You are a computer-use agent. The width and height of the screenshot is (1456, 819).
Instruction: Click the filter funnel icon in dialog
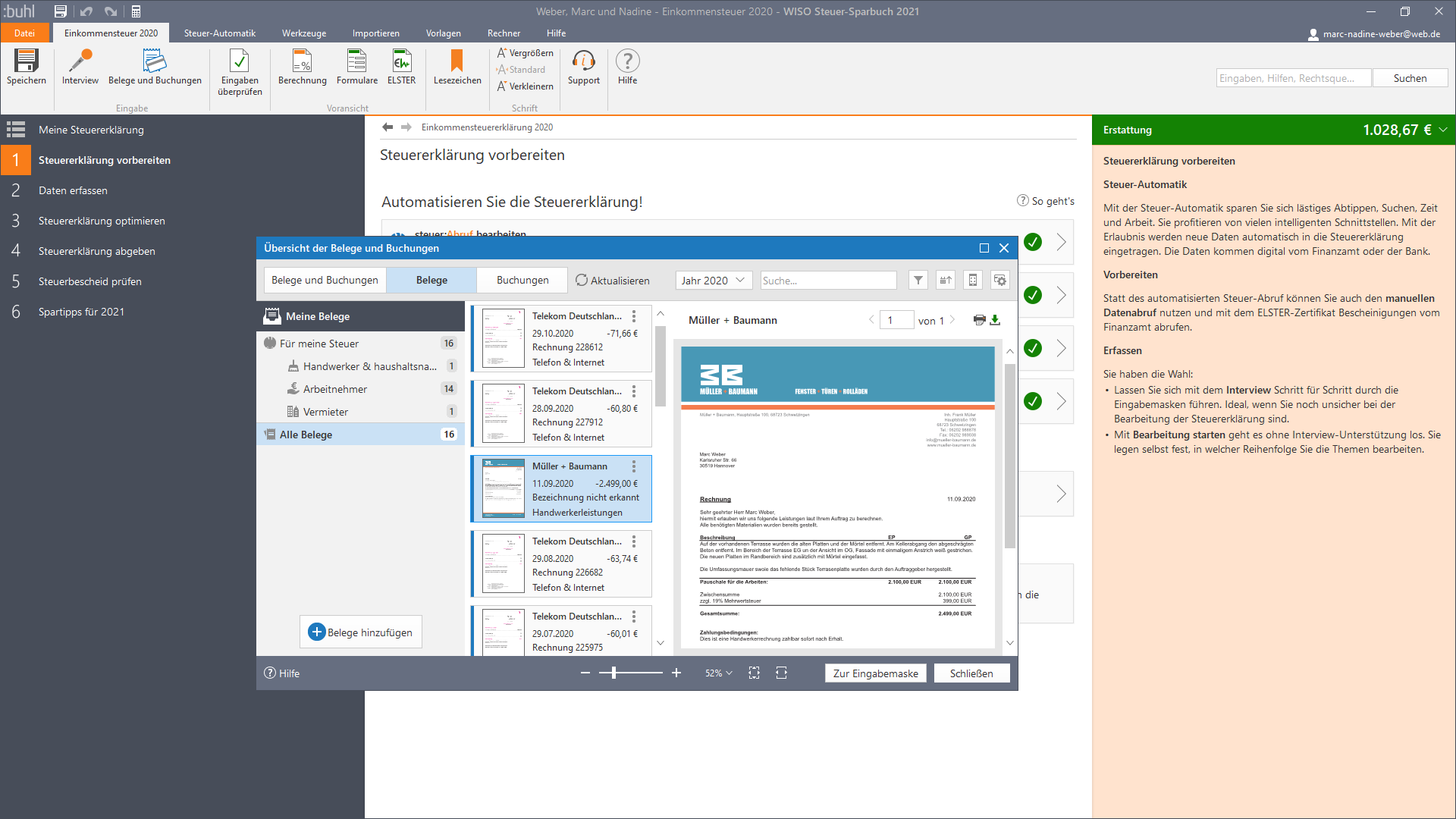coord(918,281)
